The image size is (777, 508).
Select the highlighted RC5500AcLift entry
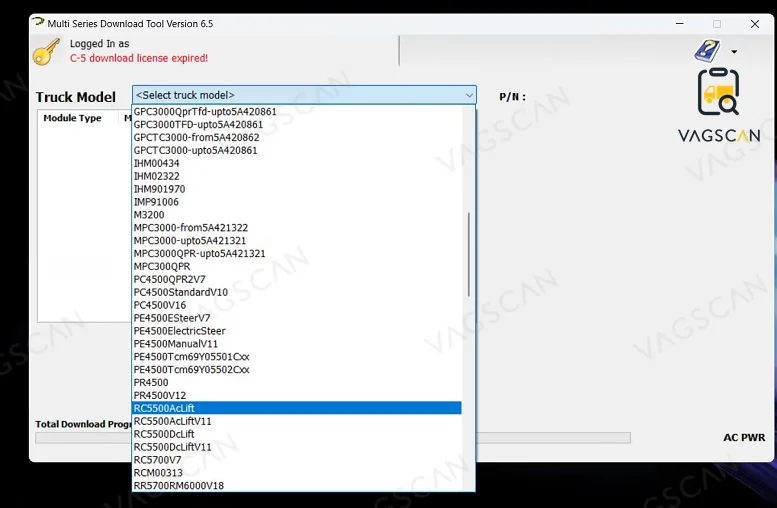(297, 408)
